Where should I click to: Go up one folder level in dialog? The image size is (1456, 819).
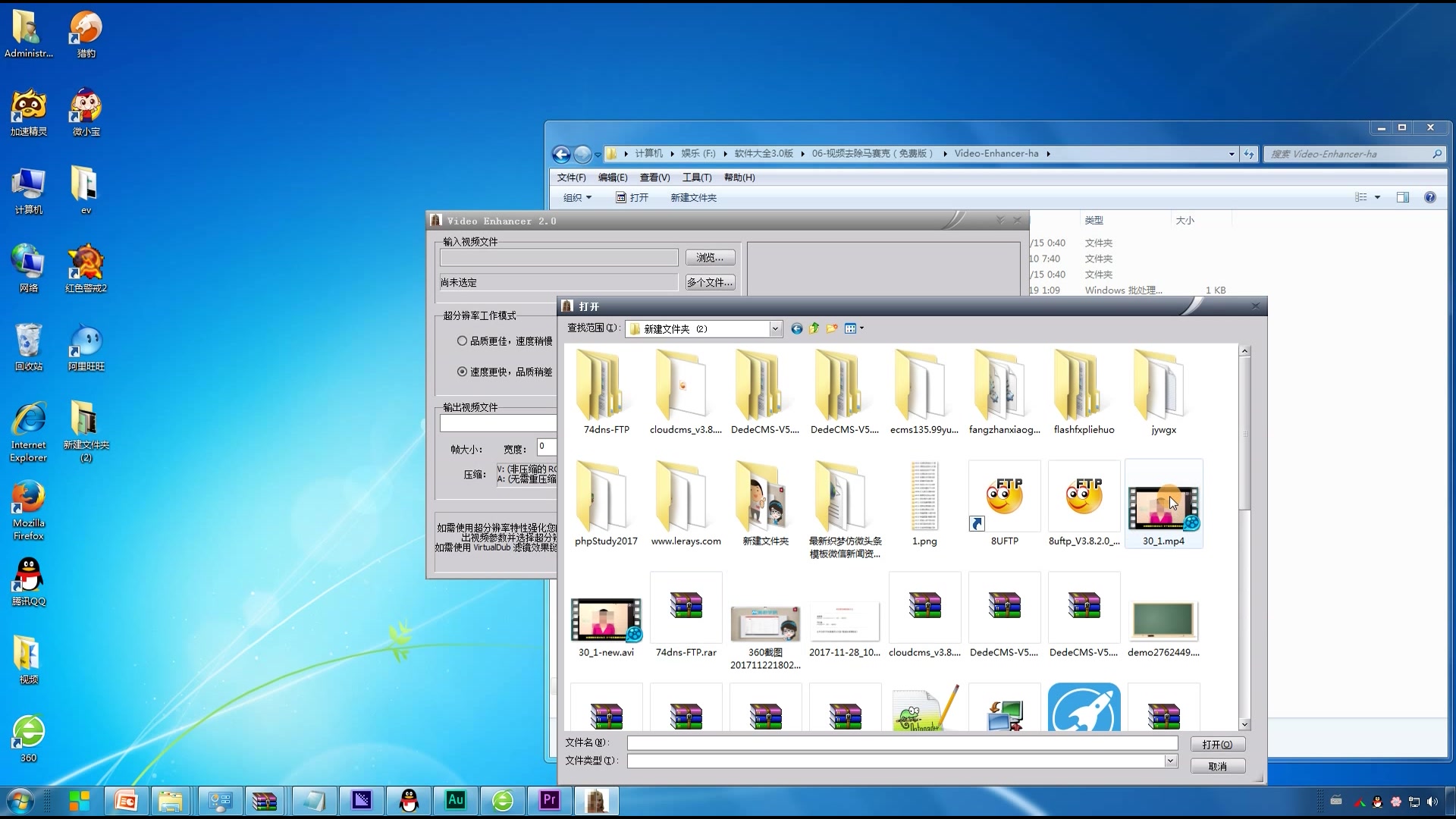(814, 328)
